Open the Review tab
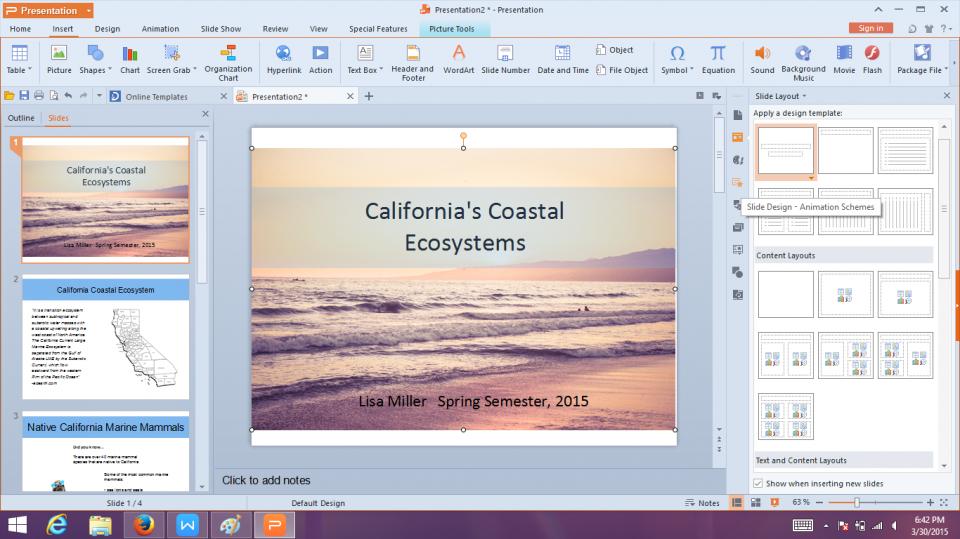Viewport: 960px width, 539px height. (275, 29)
